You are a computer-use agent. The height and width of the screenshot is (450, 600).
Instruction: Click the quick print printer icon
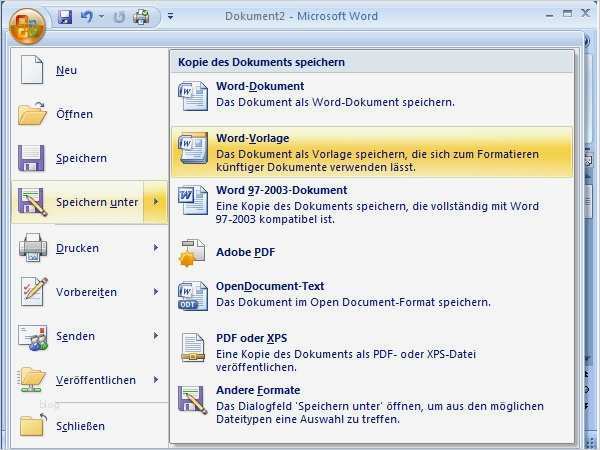141,17
